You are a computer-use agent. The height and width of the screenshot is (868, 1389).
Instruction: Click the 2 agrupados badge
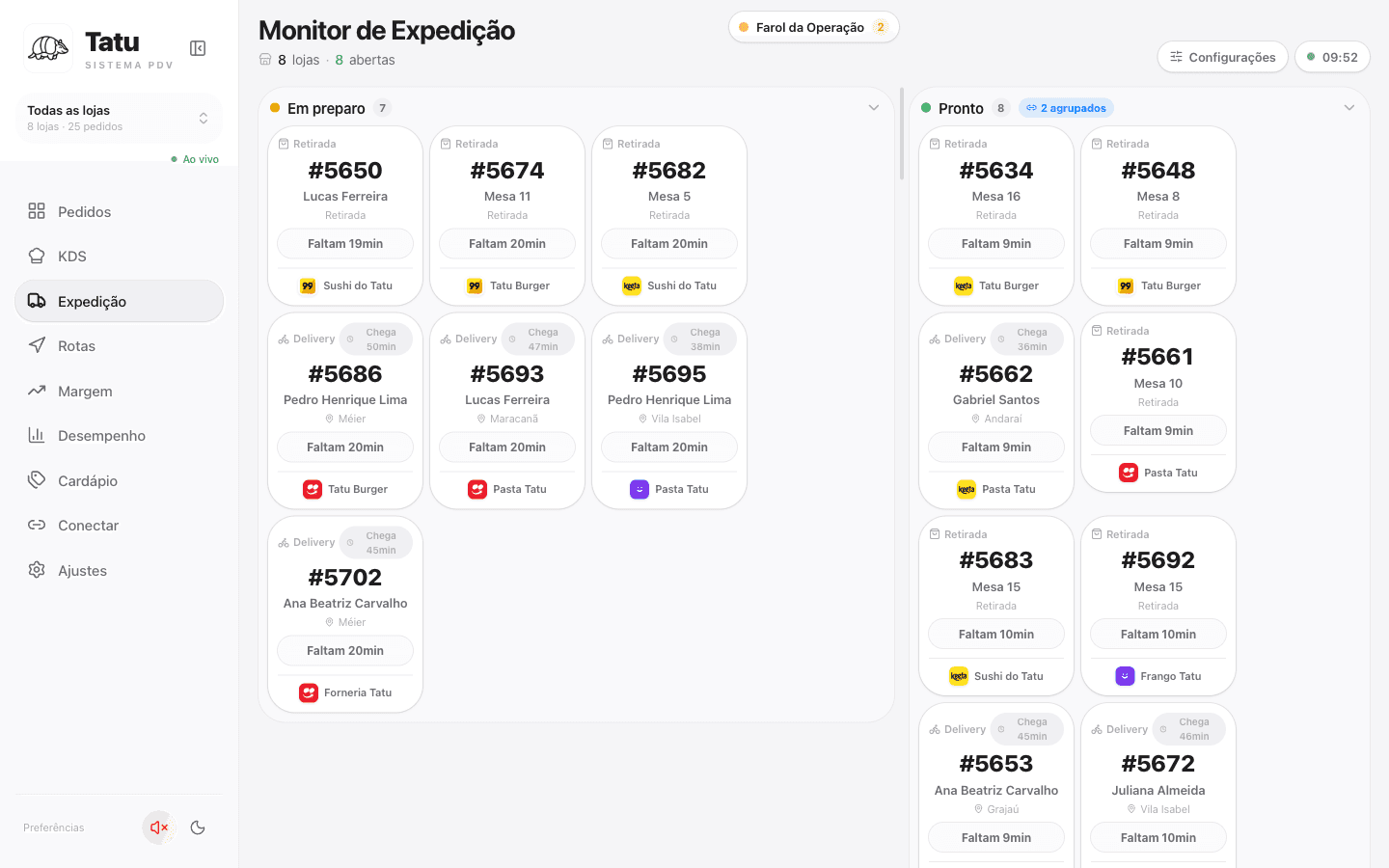[x=1066, y=108]
